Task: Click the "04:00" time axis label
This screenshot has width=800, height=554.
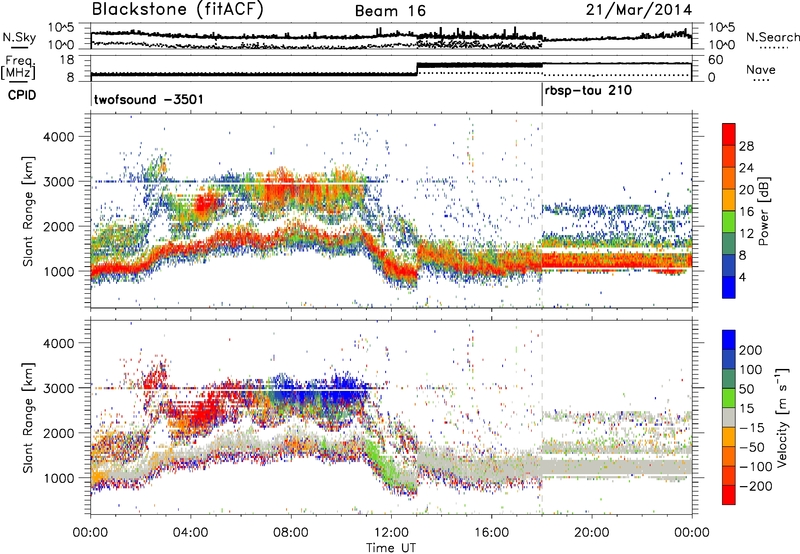Action: tap(191, 533)
